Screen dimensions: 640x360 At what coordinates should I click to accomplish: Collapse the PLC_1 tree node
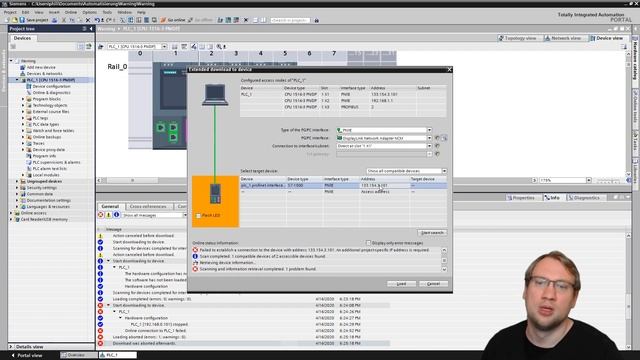coord(17,80)
